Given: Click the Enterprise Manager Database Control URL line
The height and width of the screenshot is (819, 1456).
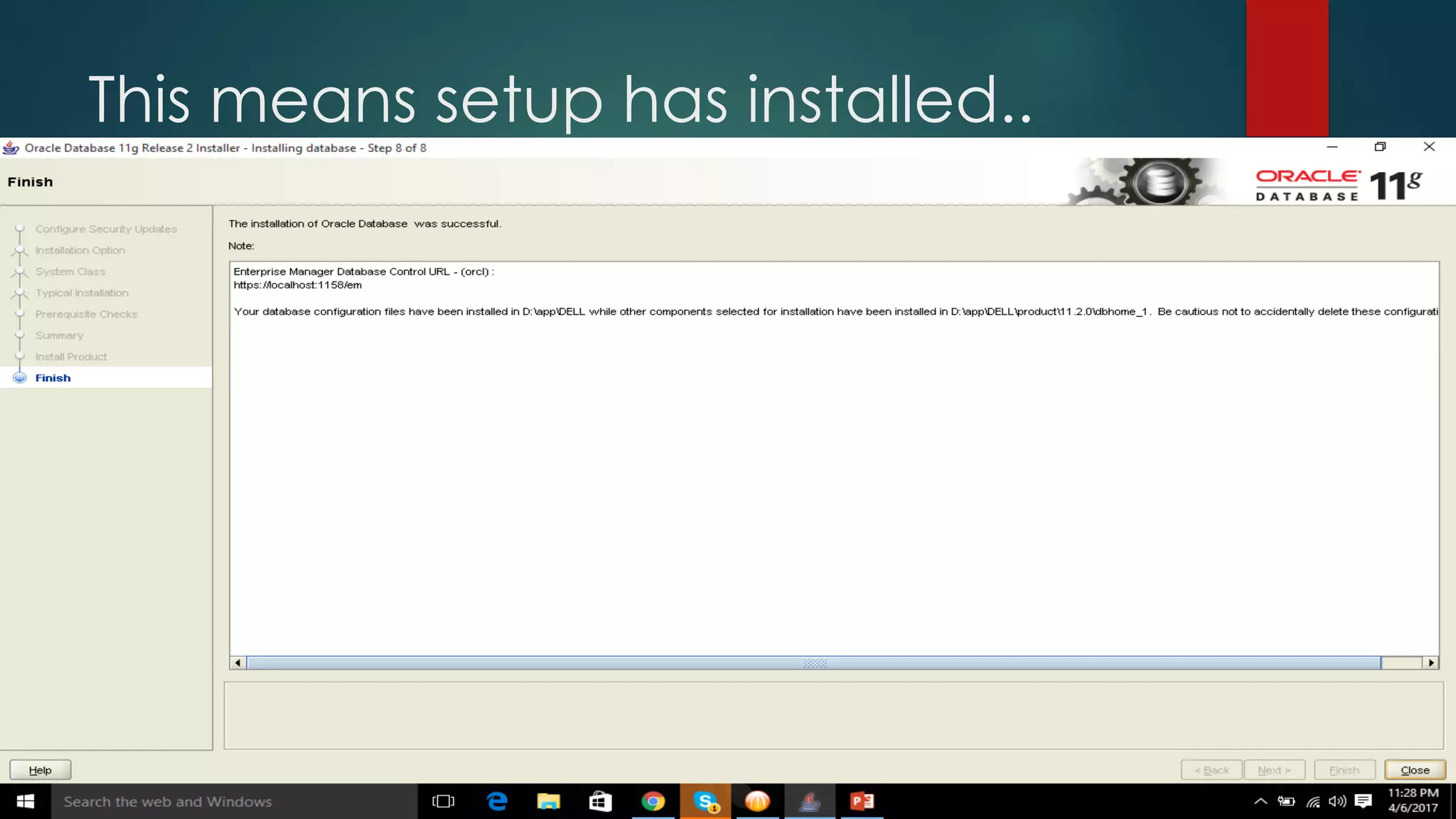Looking at the screenshot, I should 363,272.
